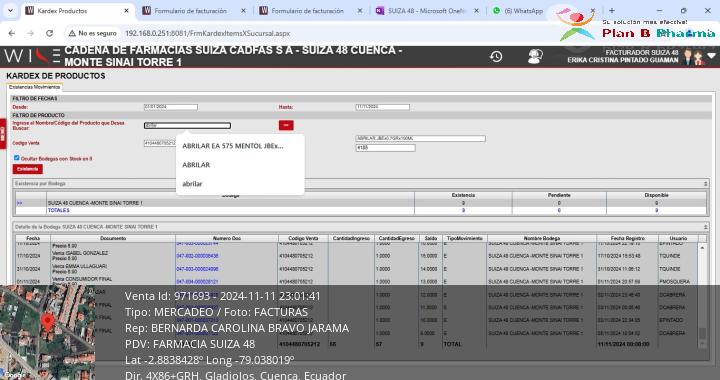Open the tab search chevron in Chrome
This screenshot has height=380, width=720.
(10, 11)
